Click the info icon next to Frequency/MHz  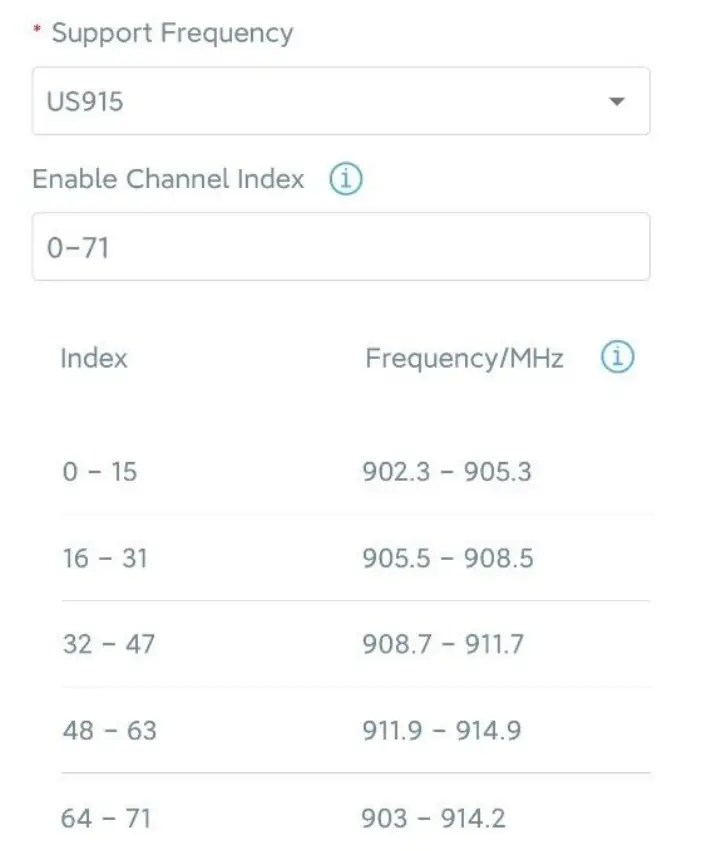[618, 358]
